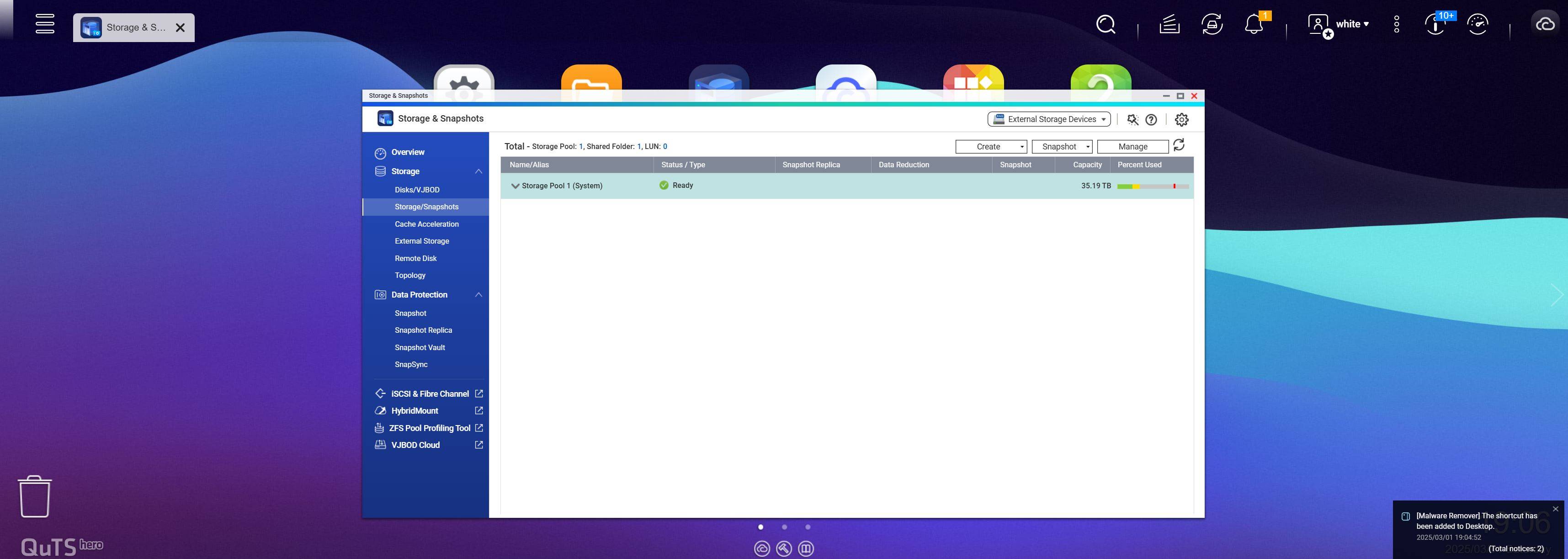
Task: Open the Help question mark icon
Action: [1151, 119]
